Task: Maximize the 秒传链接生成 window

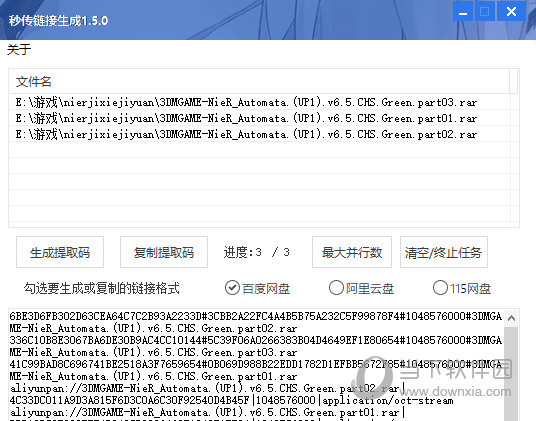Action: coord(484,12)
